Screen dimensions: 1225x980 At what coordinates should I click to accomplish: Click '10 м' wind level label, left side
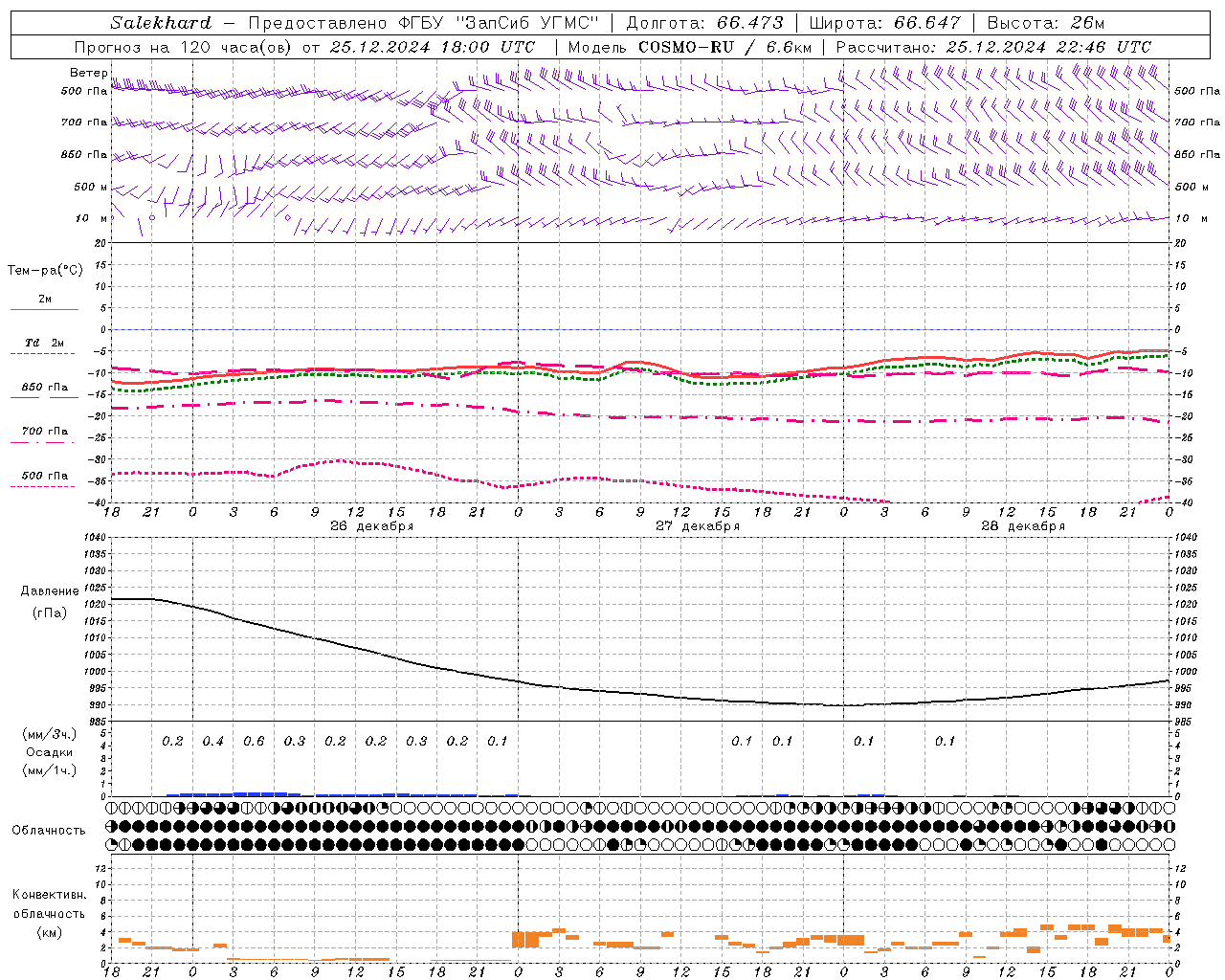tap(92, 218)
